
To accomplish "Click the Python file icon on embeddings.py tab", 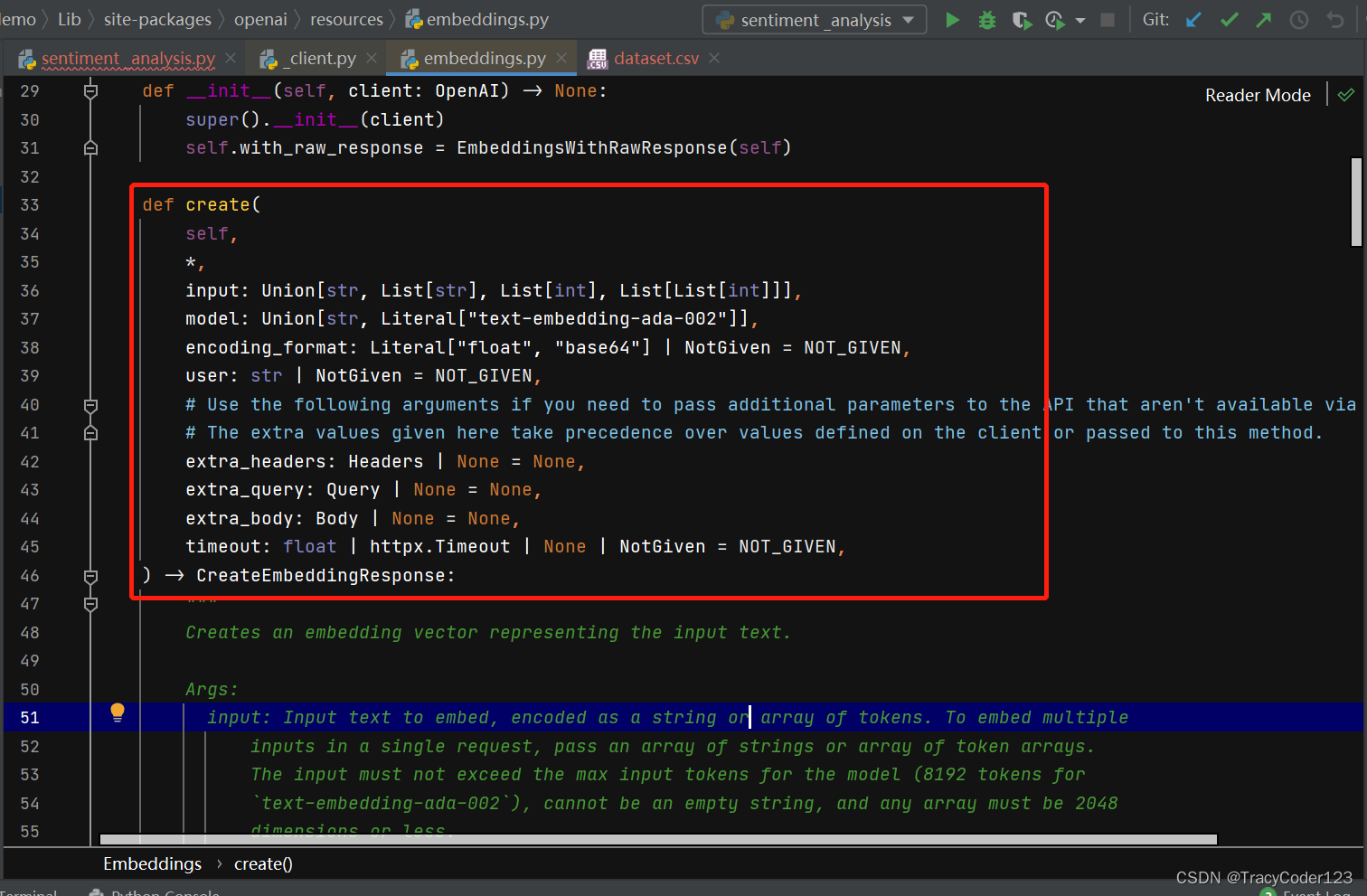I will tap(410, 59).
